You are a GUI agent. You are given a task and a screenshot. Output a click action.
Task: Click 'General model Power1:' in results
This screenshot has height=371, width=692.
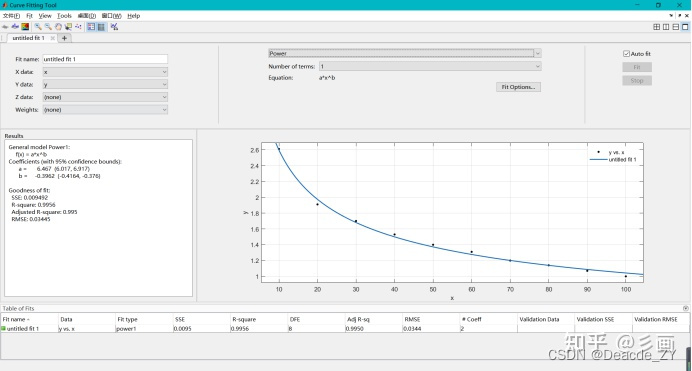pyautogui.click(x=39, y=147)
